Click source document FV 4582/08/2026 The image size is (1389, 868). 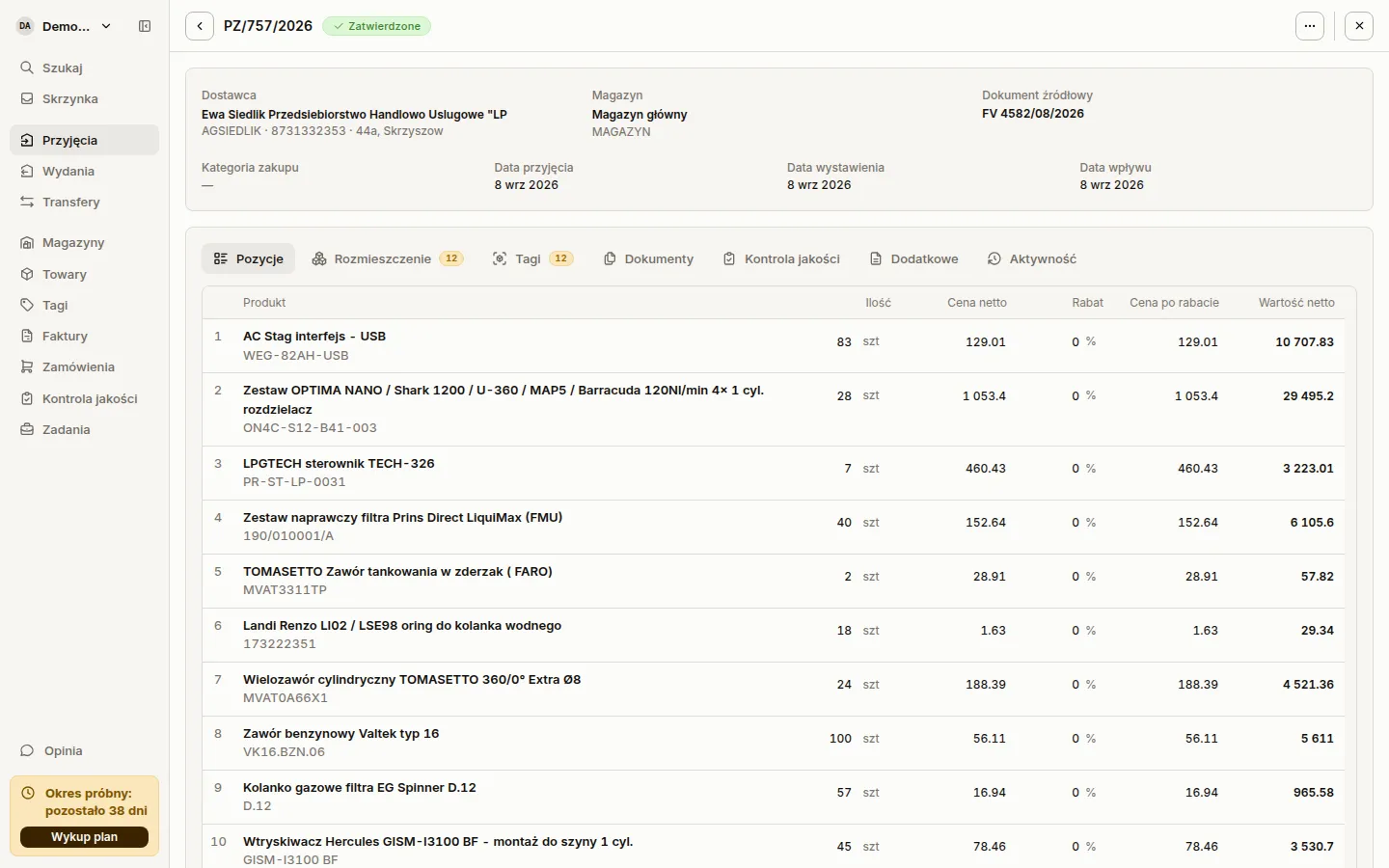tap(1033, 114)
